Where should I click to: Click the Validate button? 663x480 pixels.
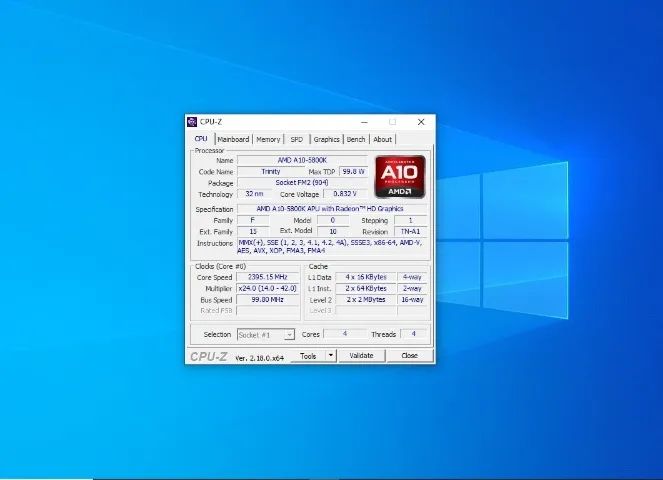(362, 356)
